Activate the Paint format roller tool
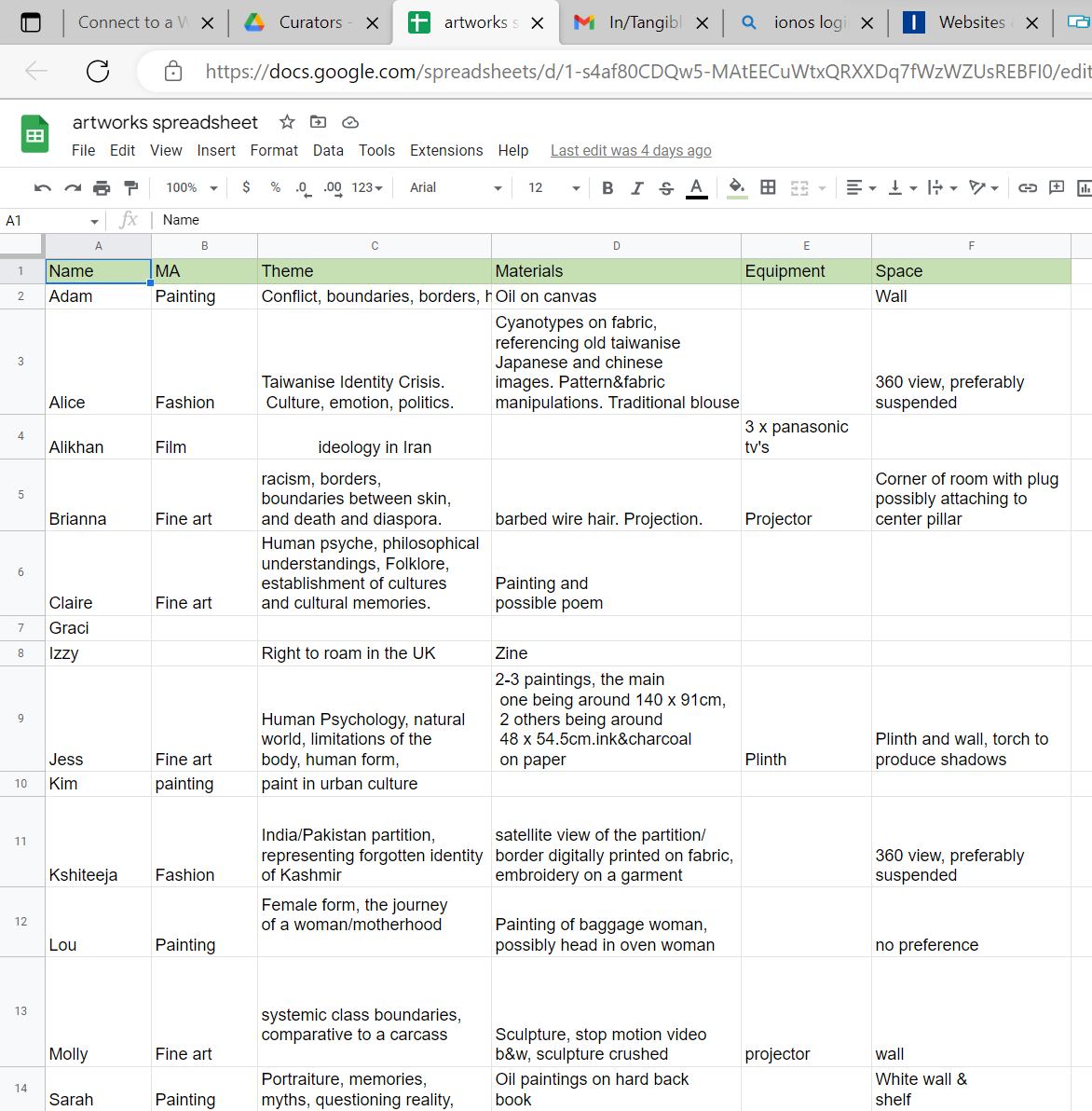This screenshot has height=1111, width=1092. click(x=131, y=187)
